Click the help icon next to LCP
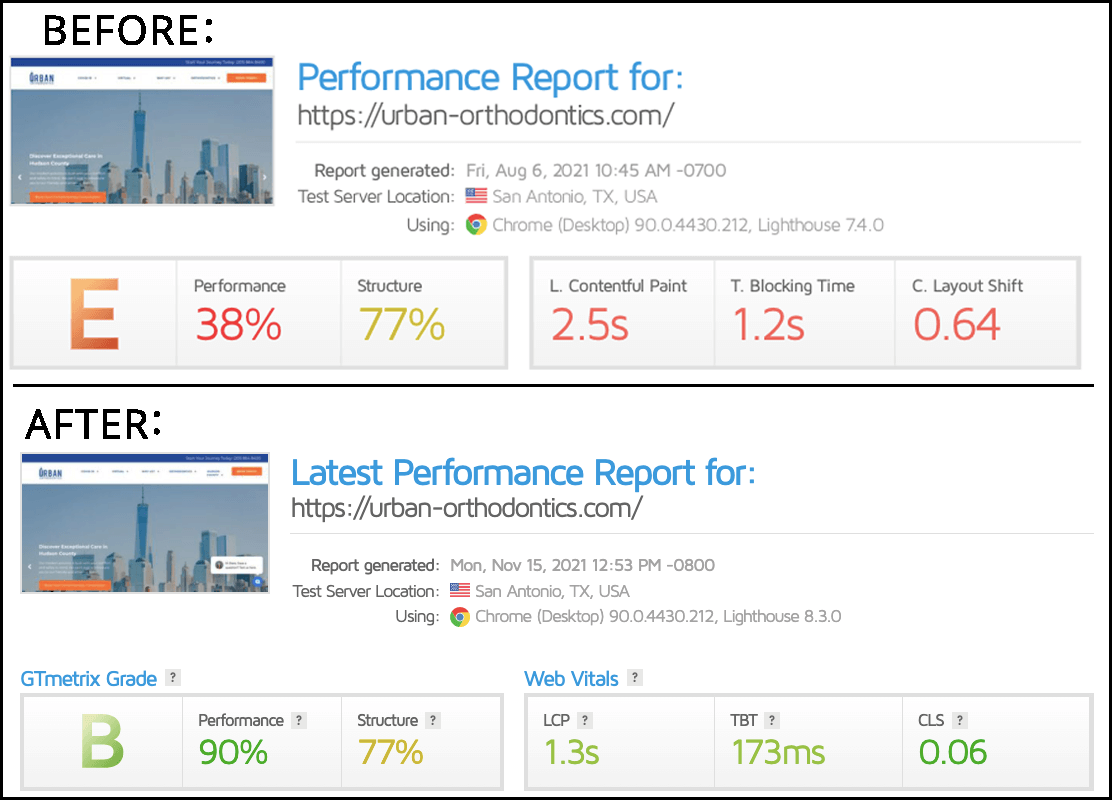The image size is (1112, 800). pos(584,720)
